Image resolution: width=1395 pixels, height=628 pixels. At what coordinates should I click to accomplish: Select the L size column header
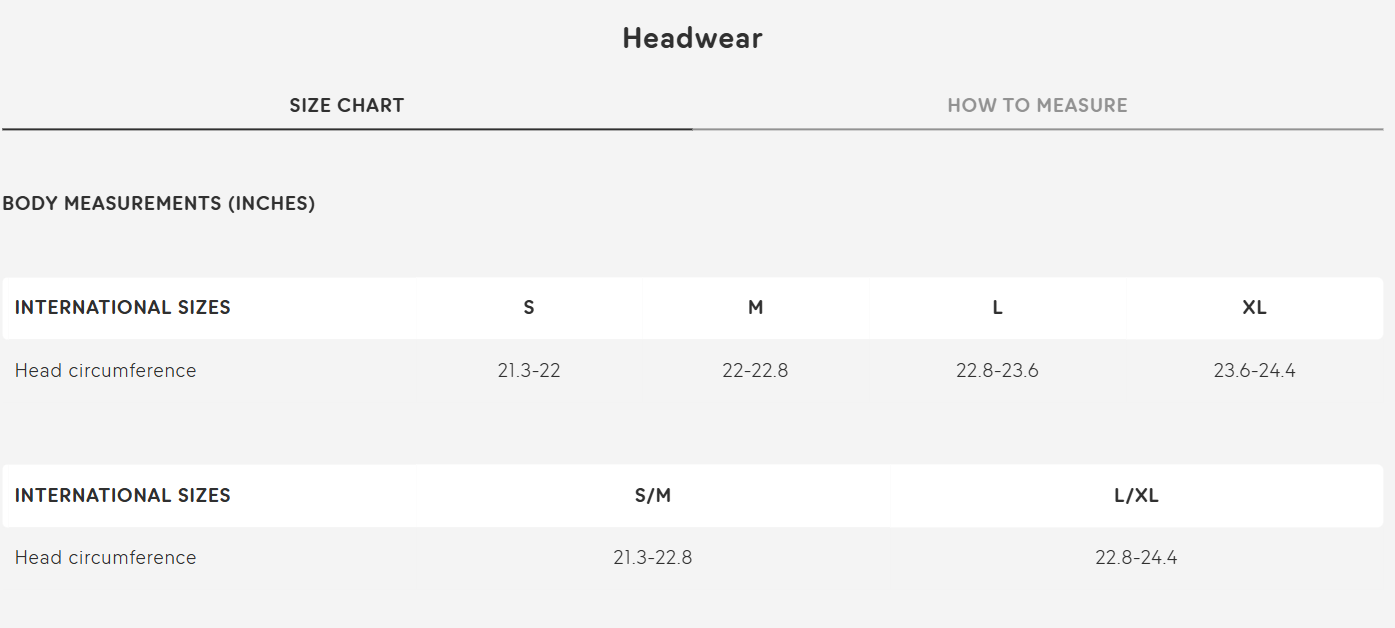pyautogui.click(x=997, y=308)
